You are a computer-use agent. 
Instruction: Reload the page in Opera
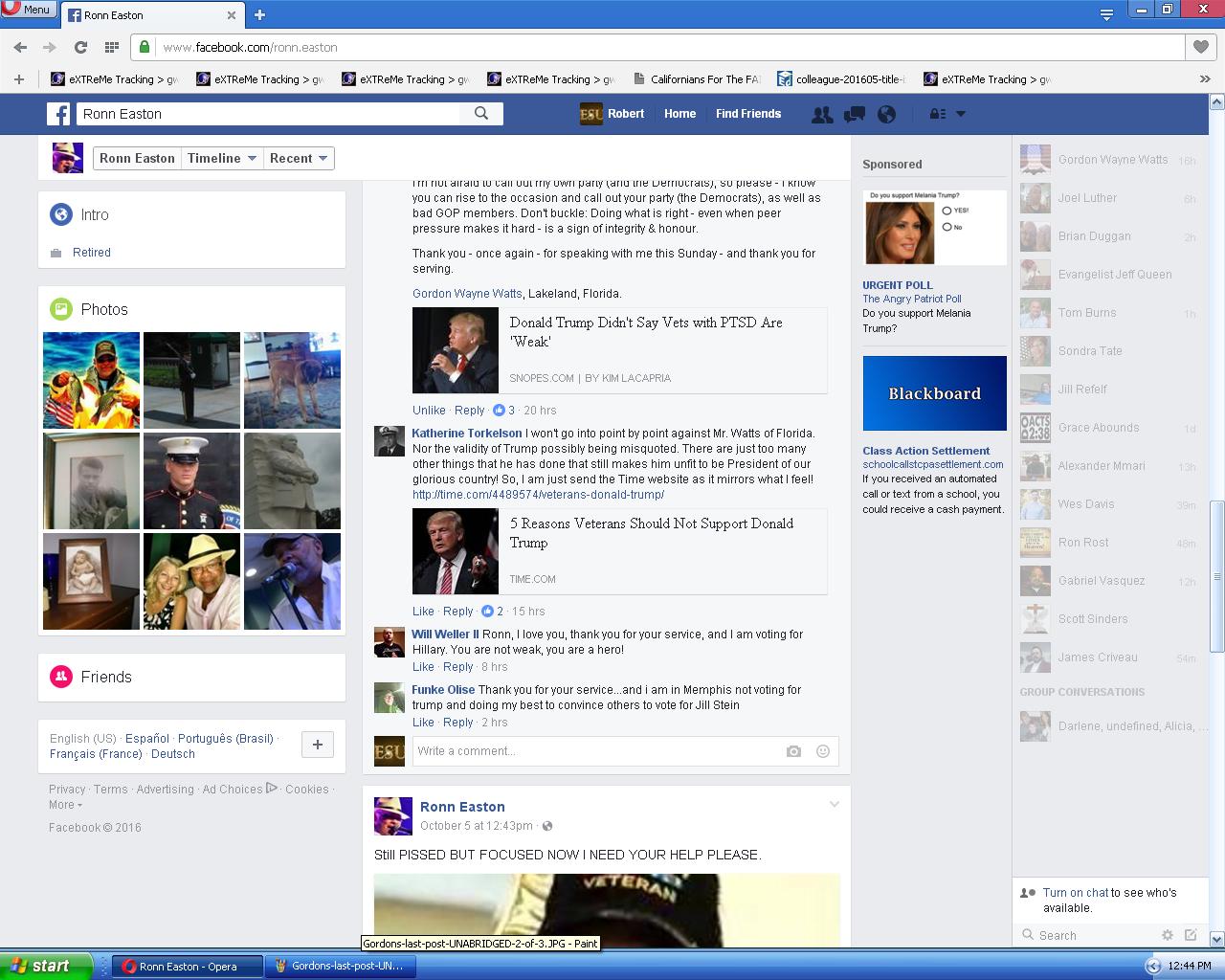(x=80, y=47)
